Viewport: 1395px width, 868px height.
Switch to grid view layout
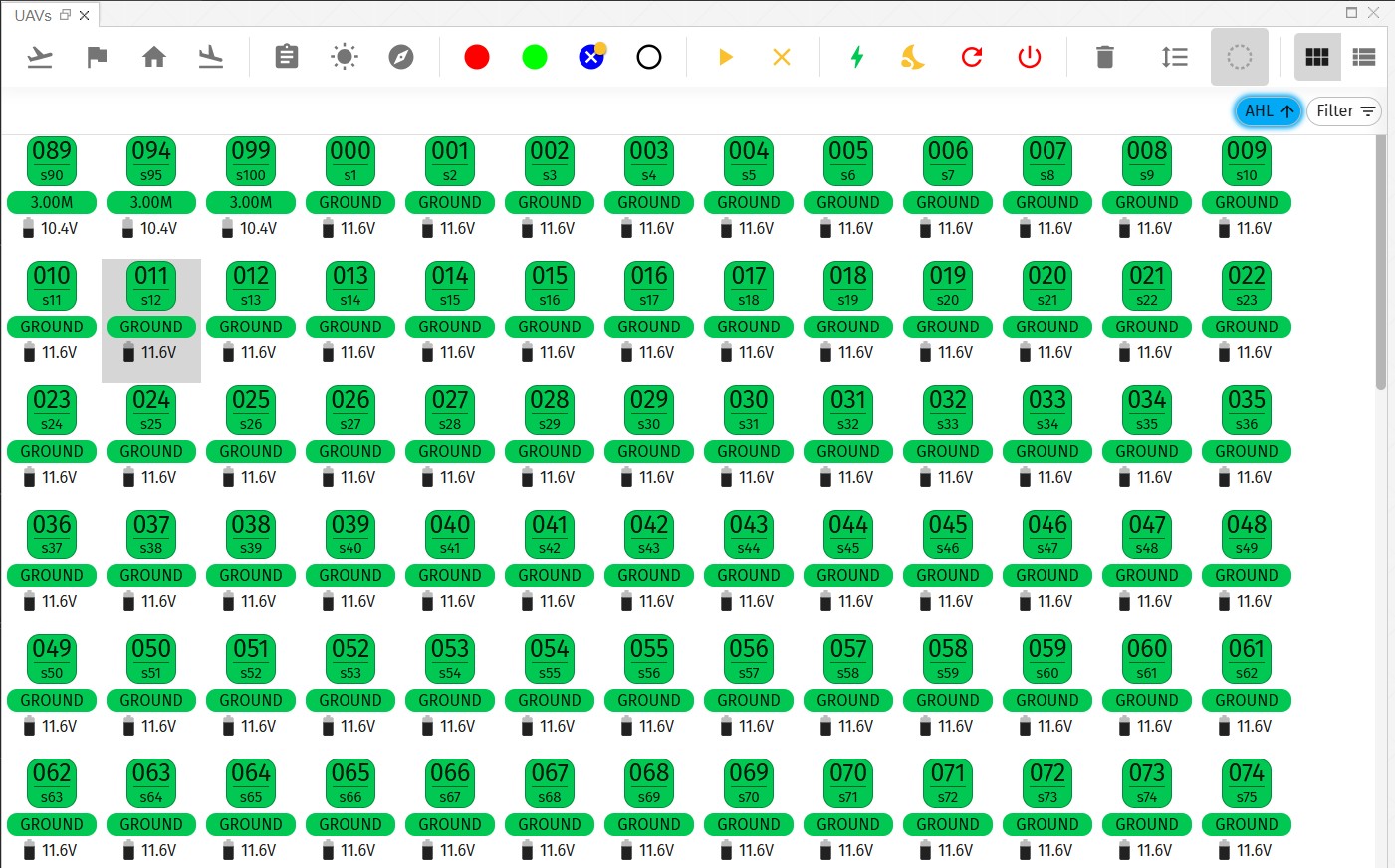pos(1317,57)
